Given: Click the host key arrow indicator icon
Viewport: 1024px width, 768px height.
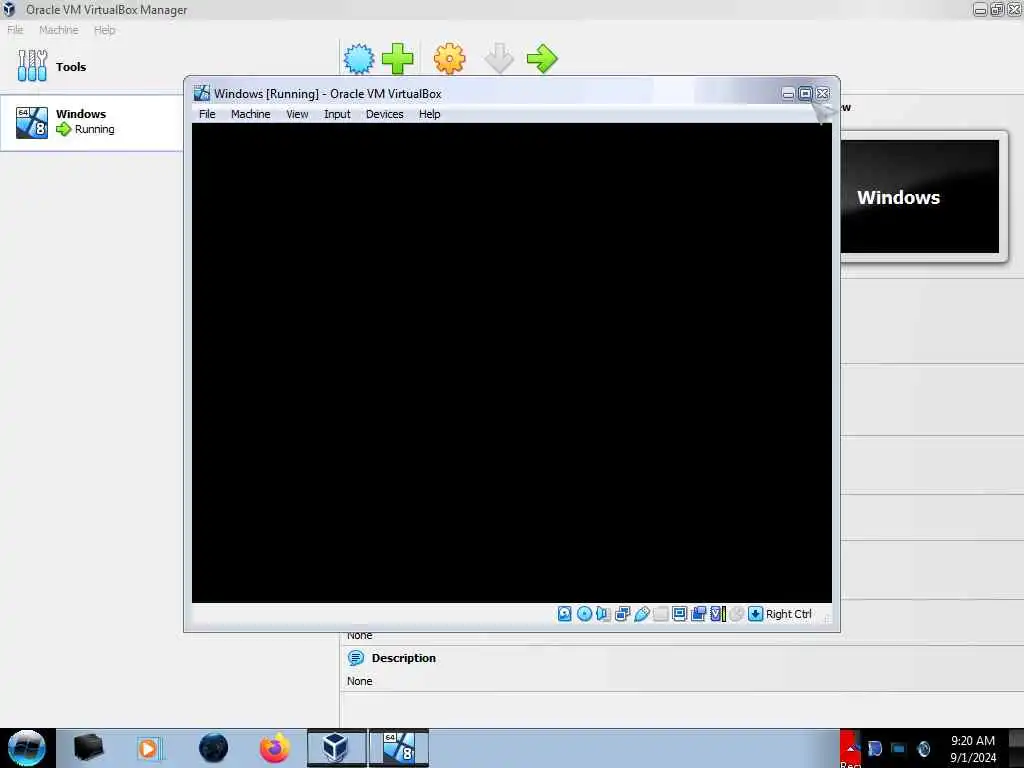Looking at the screenshot, I should click(x=756, y=613).
